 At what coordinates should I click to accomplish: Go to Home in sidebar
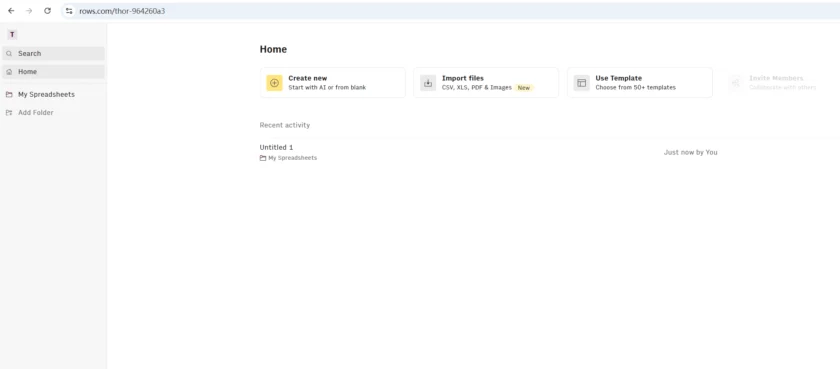tap(53, 72)
